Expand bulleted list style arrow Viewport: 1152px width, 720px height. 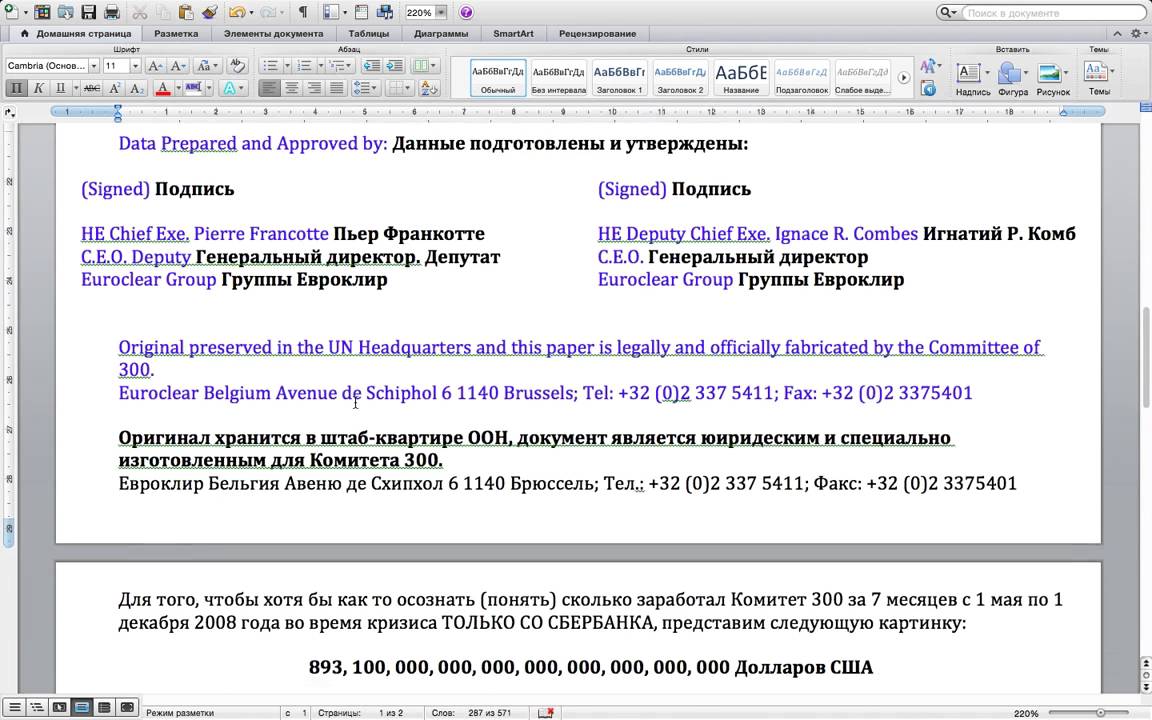coord(287,66)
